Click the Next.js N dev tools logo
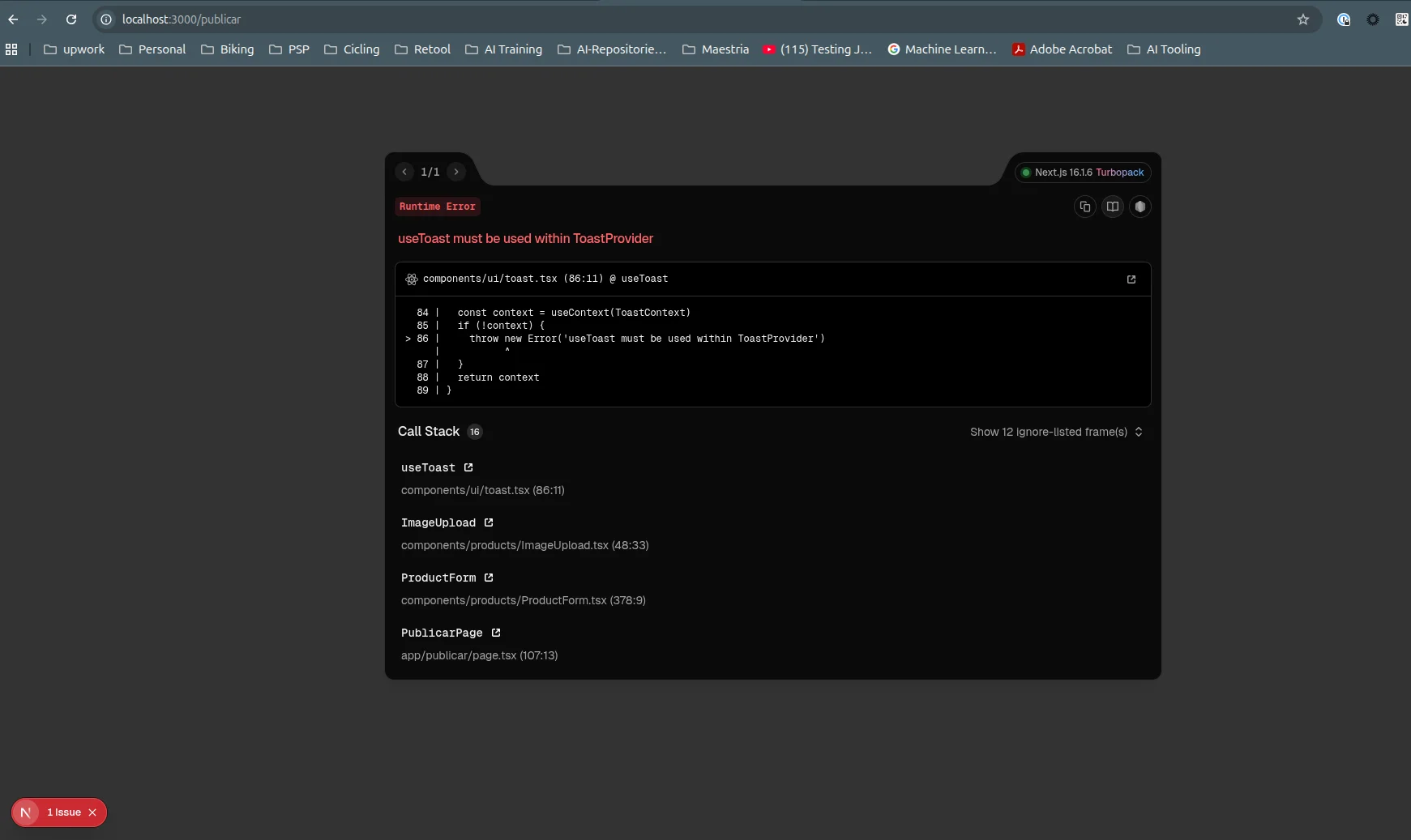Viewport: 1411px width, 840px height. point(26,812)
